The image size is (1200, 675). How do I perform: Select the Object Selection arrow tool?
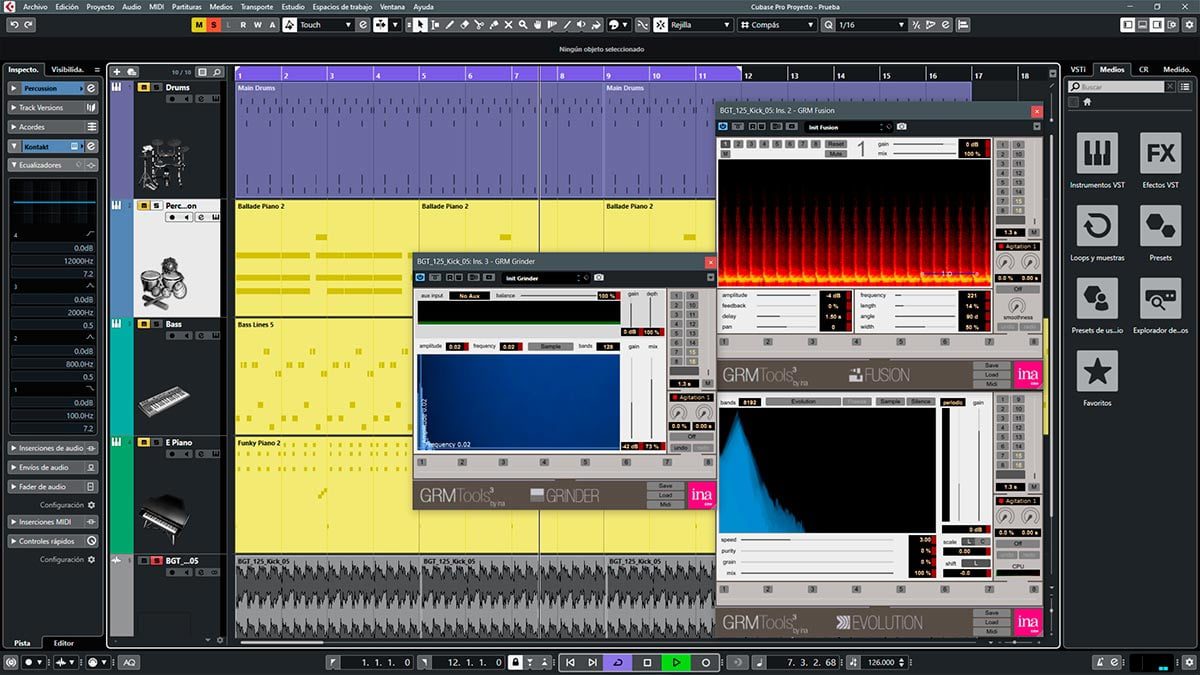click(421, 24)
